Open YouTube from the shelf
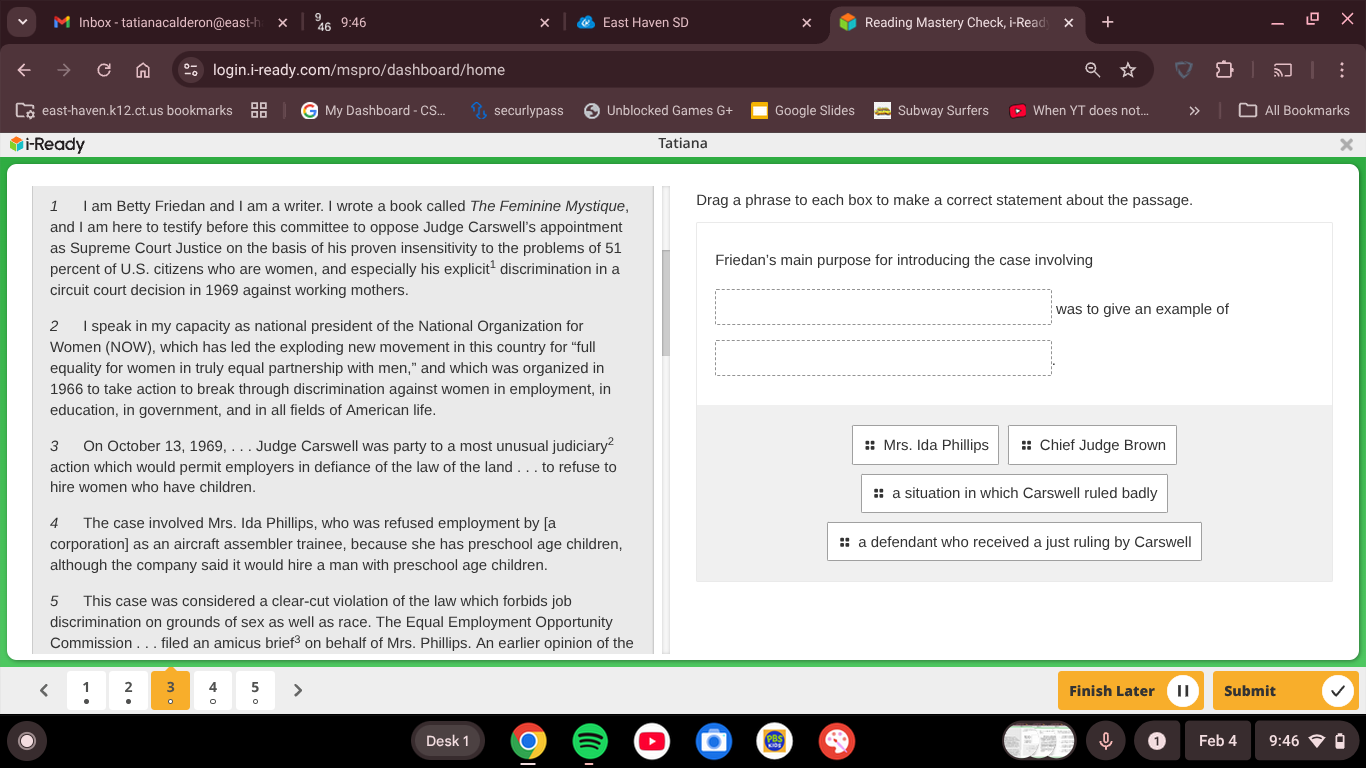The width and height of the screenshot is (1366, 768). (652, 741)
